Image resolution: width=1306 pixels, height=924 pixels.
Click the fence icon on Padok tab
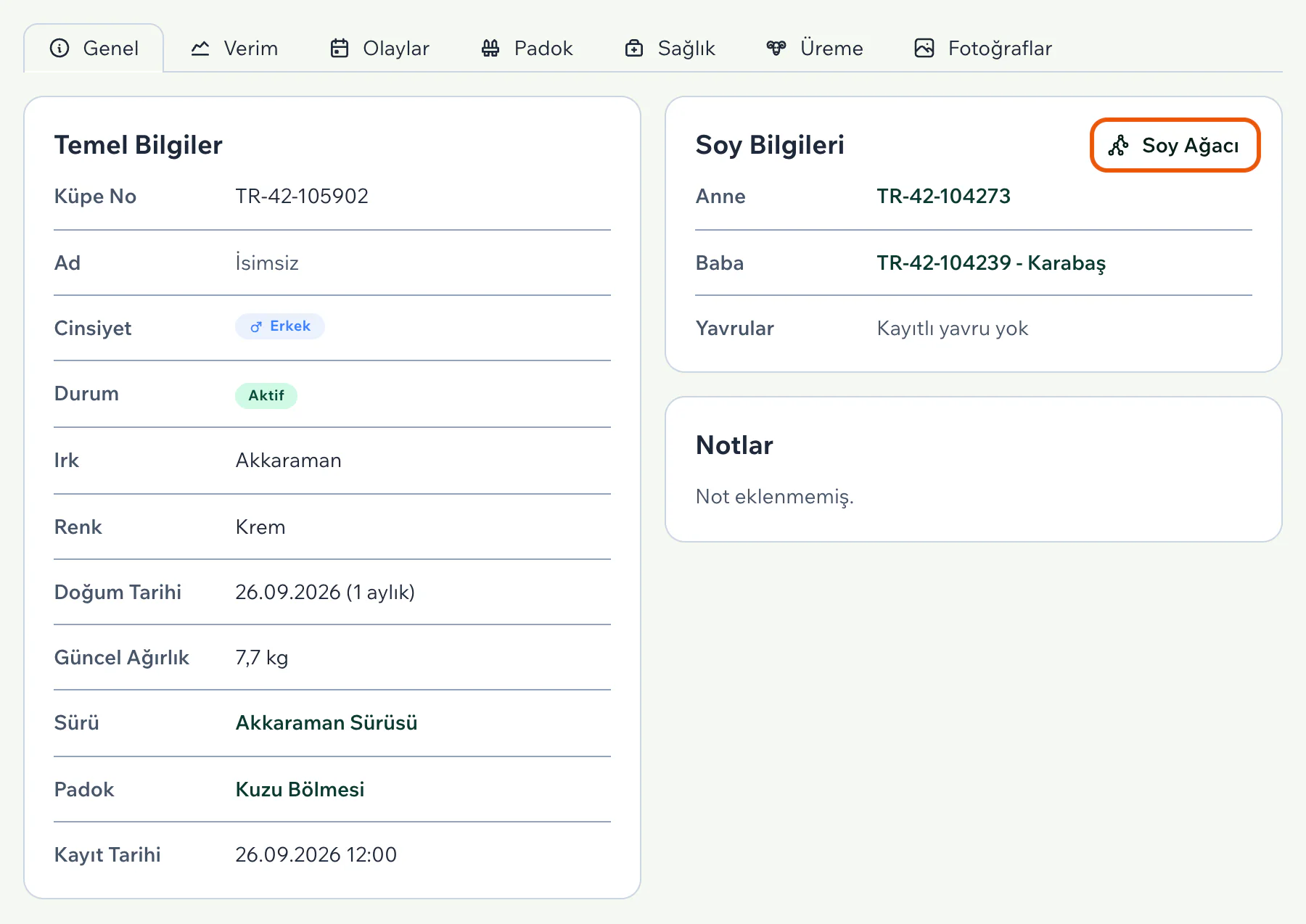(490, 48)
